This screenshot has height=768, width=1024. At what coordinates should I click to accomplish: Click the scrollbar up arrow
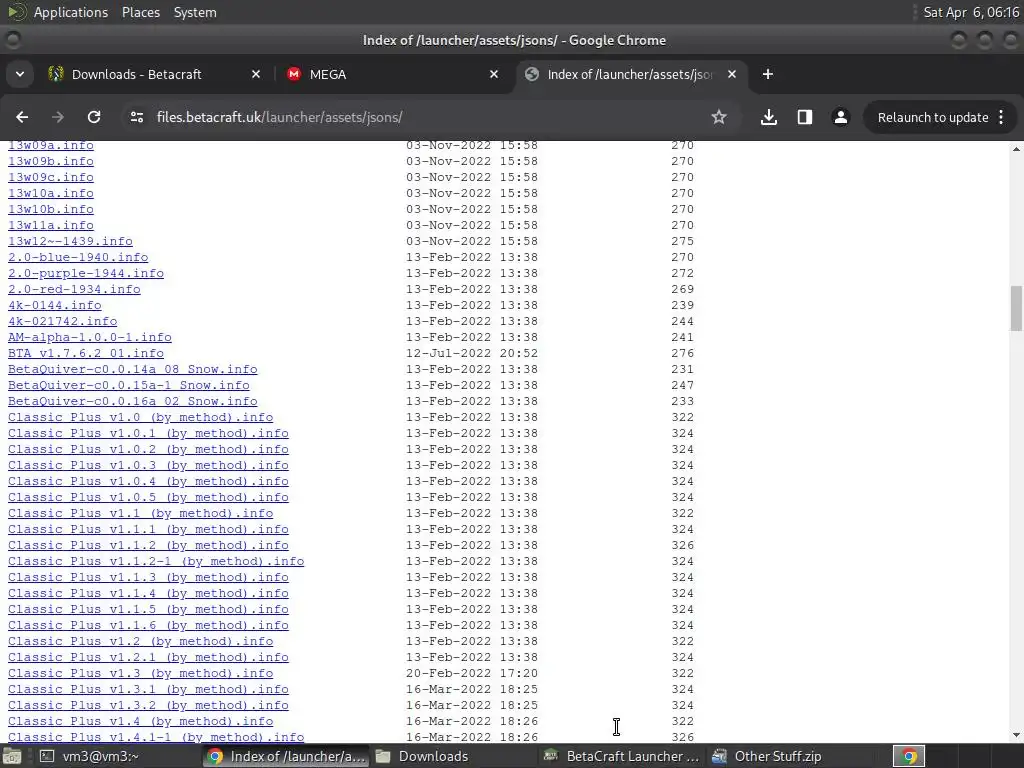point(1016,149)
